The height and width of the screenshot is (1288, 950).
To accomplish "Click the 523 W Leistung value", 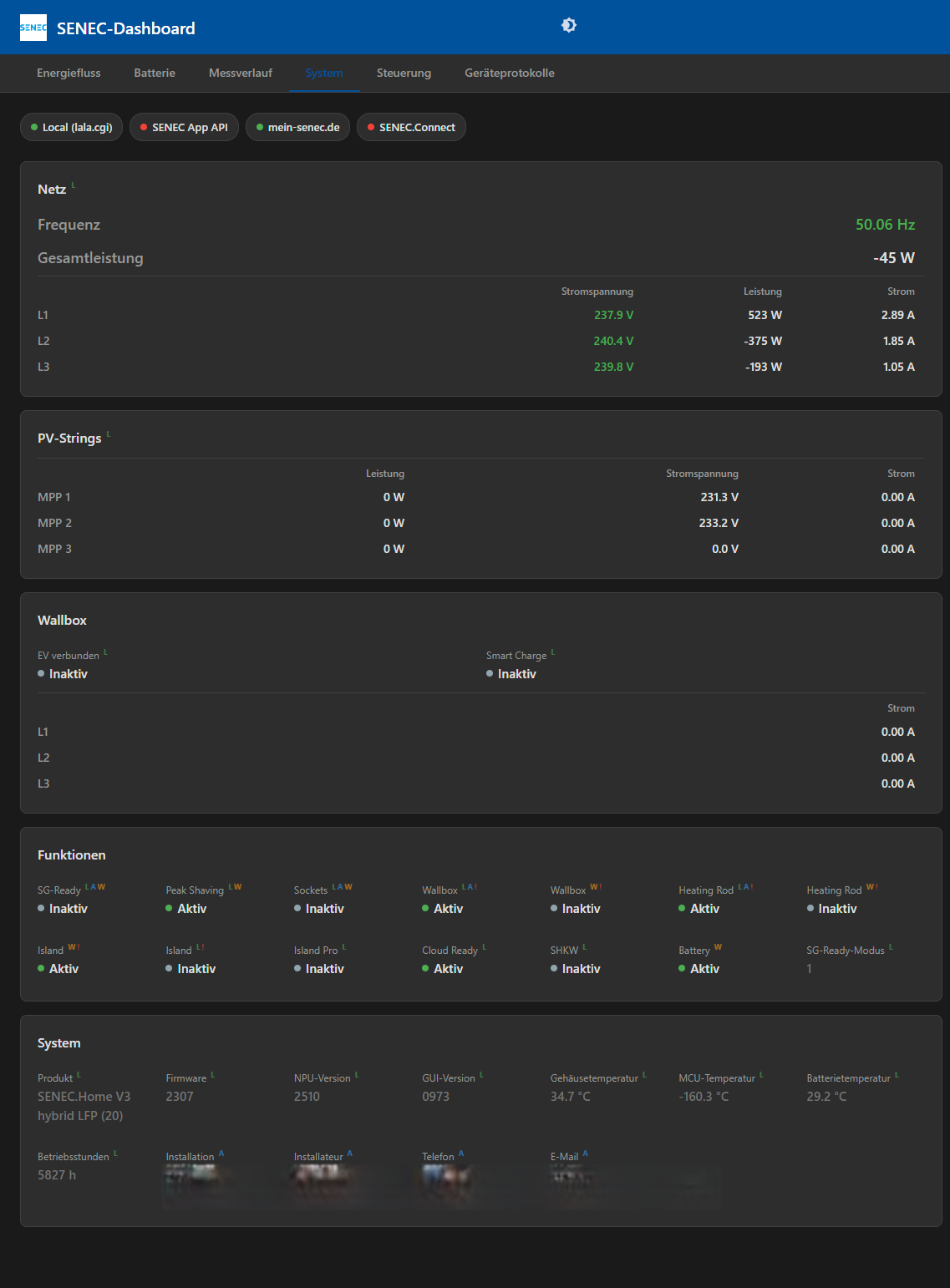I will point(765,315).
